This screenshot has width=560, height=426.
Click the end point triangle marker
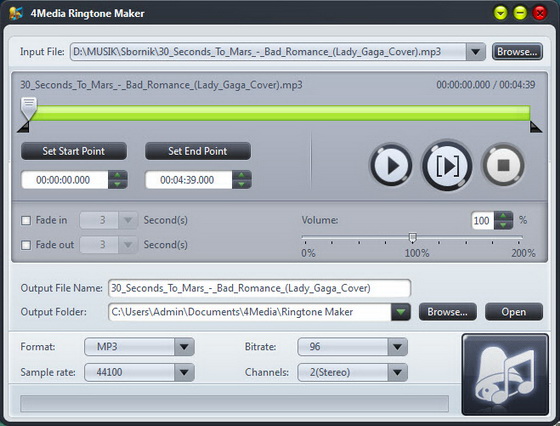535,127
